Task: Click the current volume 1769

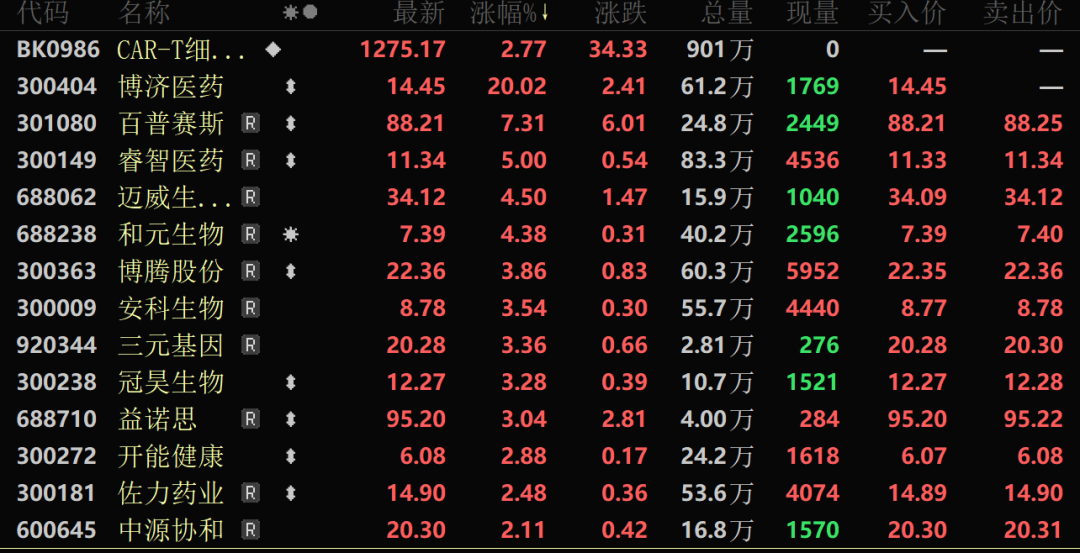Action: pyautogui.click(x=813, y=87)
